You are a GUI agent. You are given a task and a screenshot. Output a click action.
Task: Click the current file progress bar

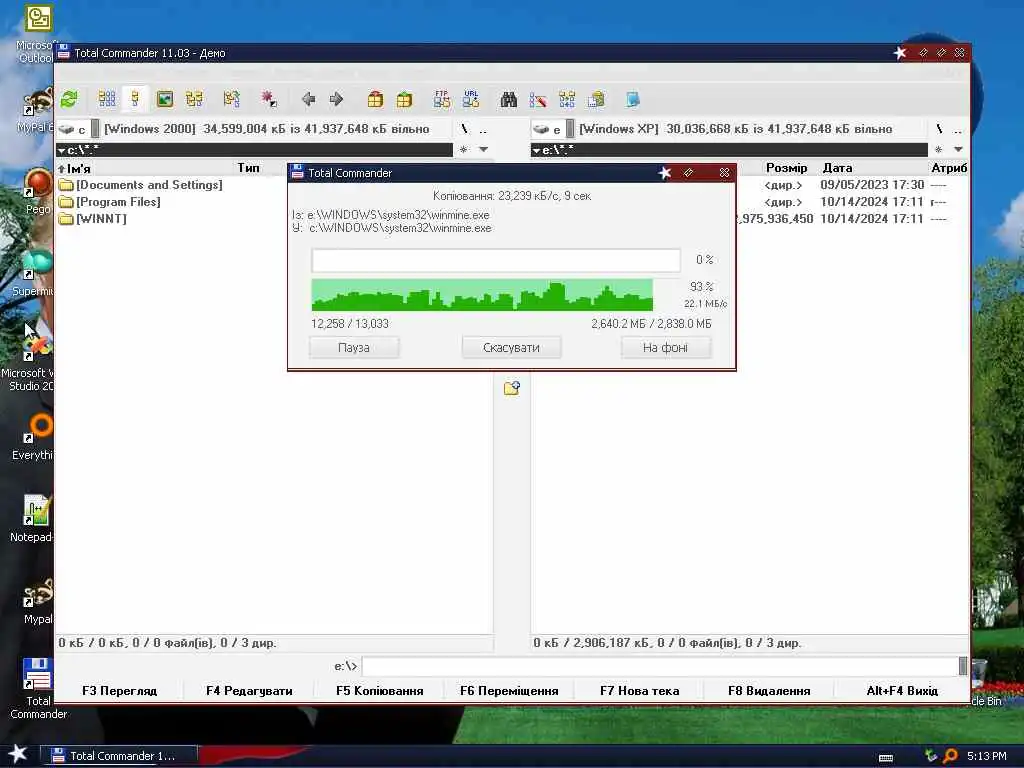(x=496, y=260)
